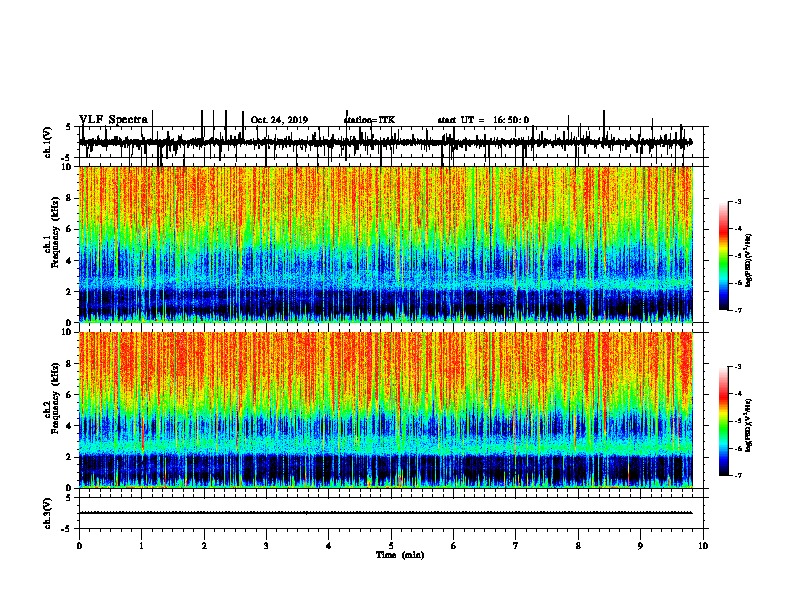Click time axis tick label "5"
Viewport: 792px width, 612px height.
click(x=391, y=546)
